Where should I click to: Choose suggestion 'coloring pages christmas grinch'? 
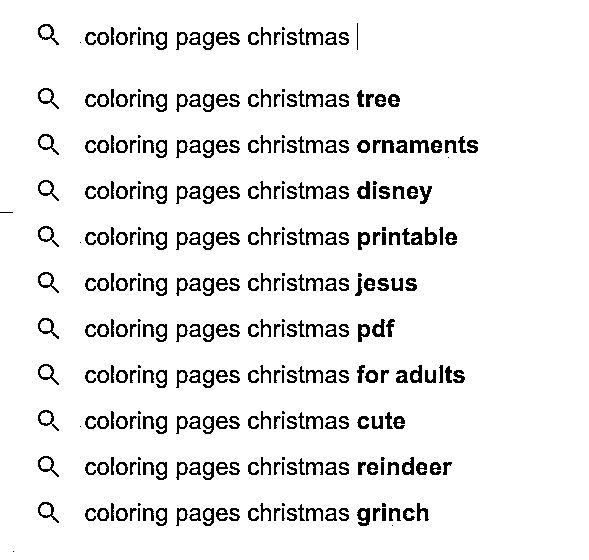point(257,513)
